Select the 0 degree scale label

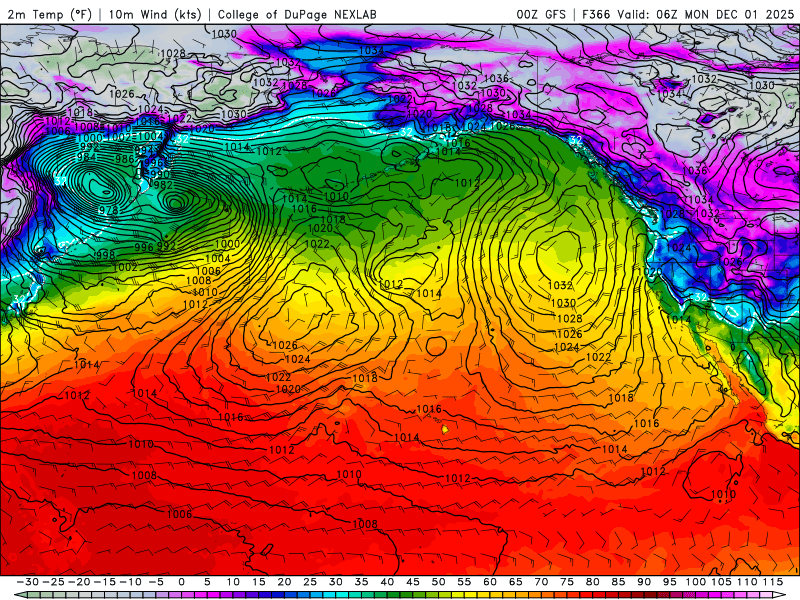pyautogui.click(x=182, y=582)
